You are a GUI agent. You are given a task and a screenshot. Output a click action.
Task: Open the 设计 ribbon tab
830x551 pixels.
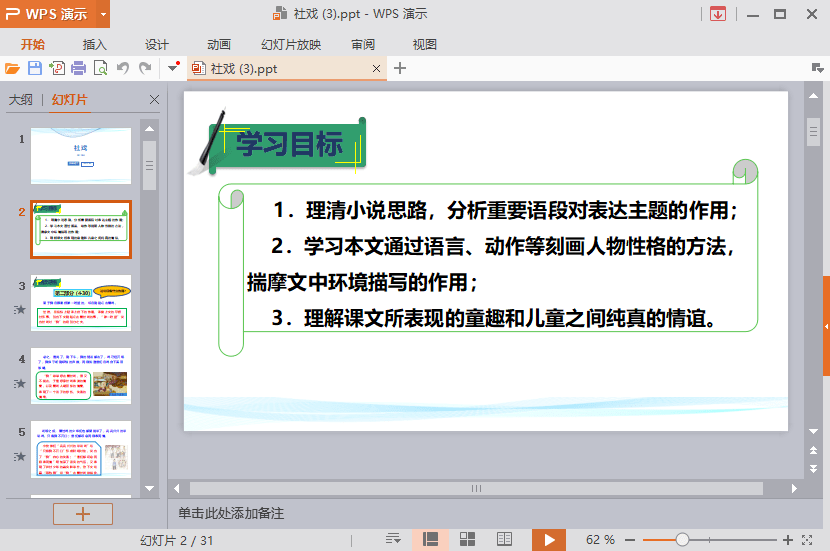click(157, 44)
